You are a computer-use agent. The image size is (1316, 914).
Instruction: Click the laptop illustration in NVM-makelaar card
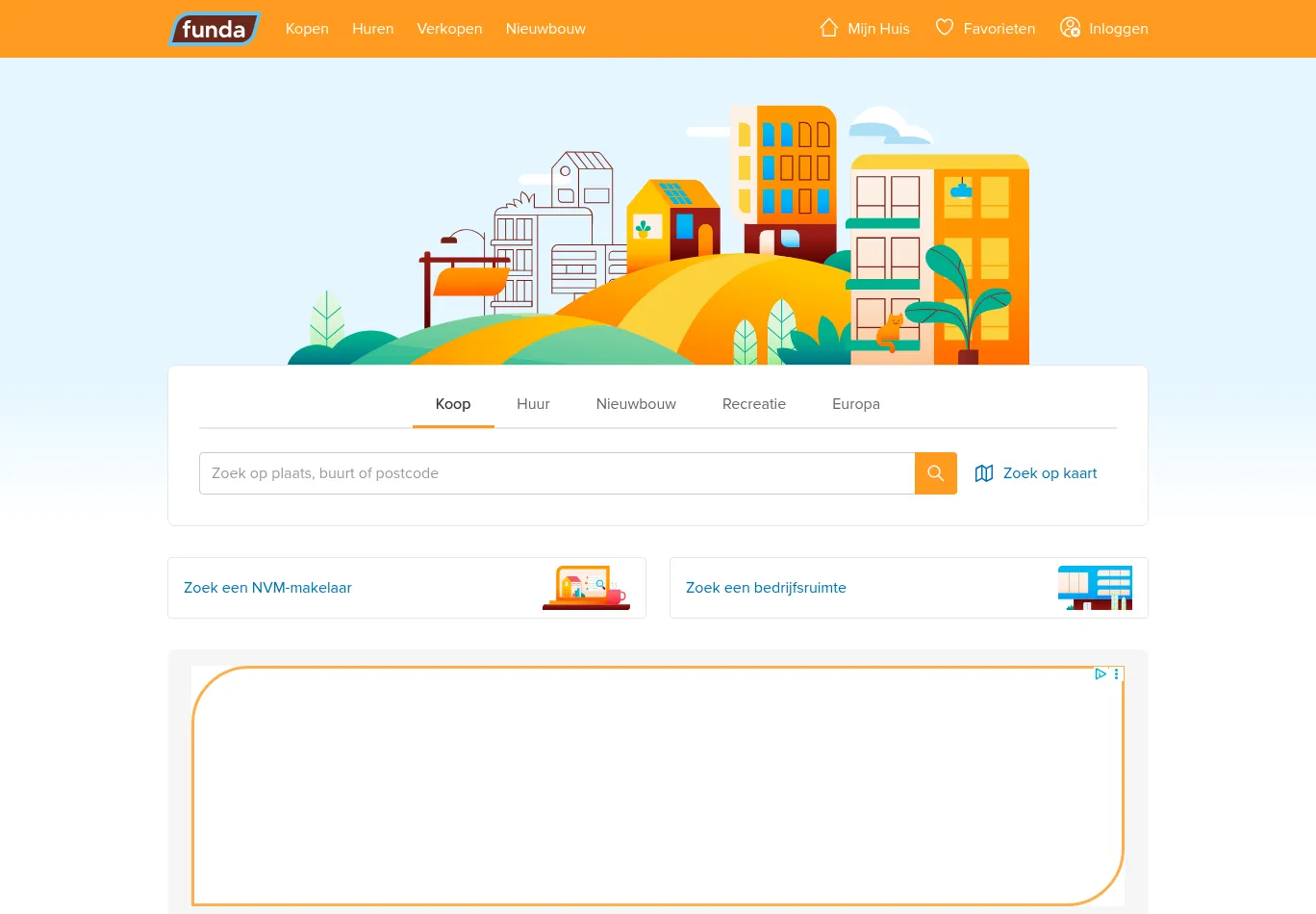click(586, 588)
